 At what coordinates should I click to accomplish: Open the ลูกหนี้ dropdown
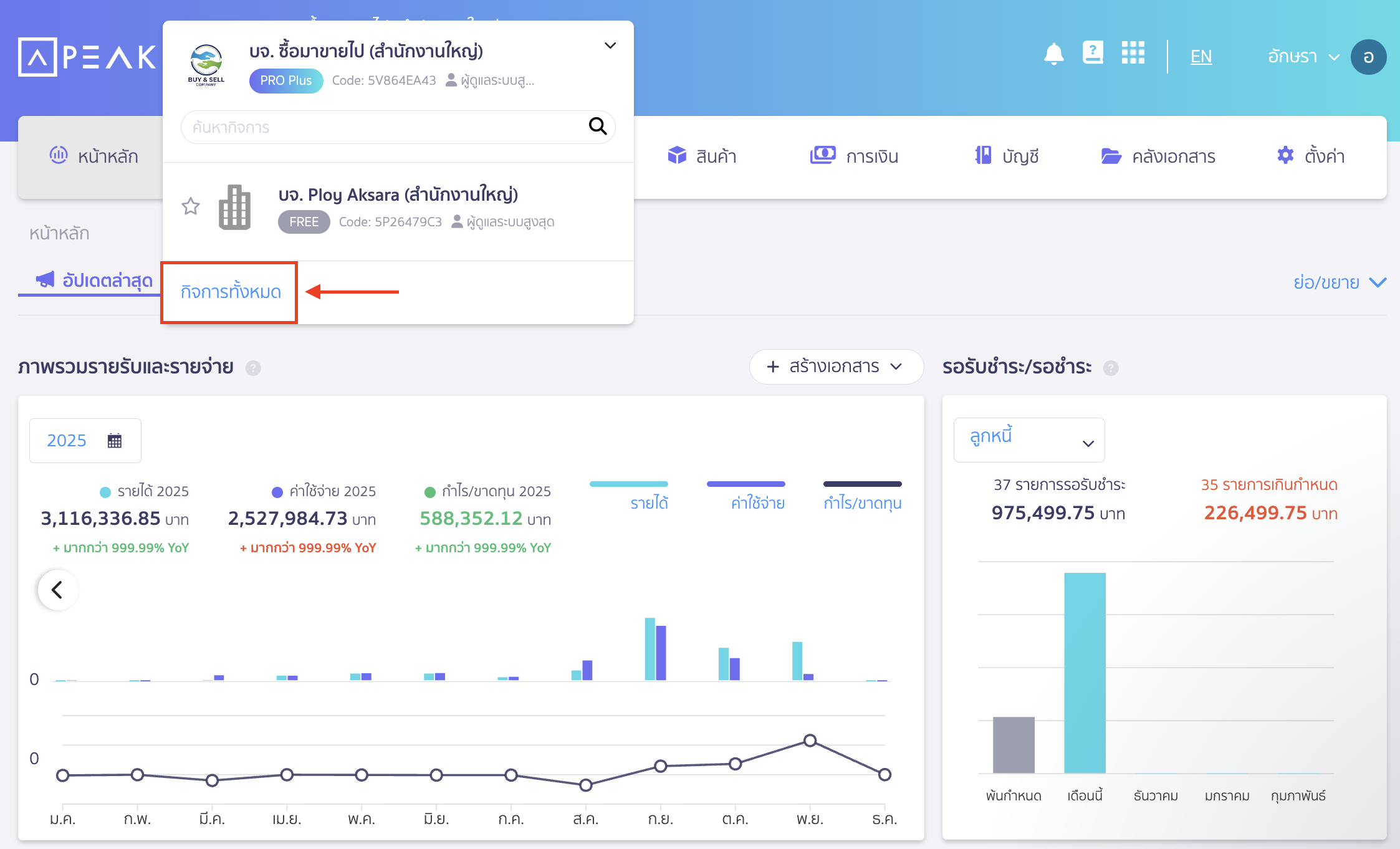1028,439
